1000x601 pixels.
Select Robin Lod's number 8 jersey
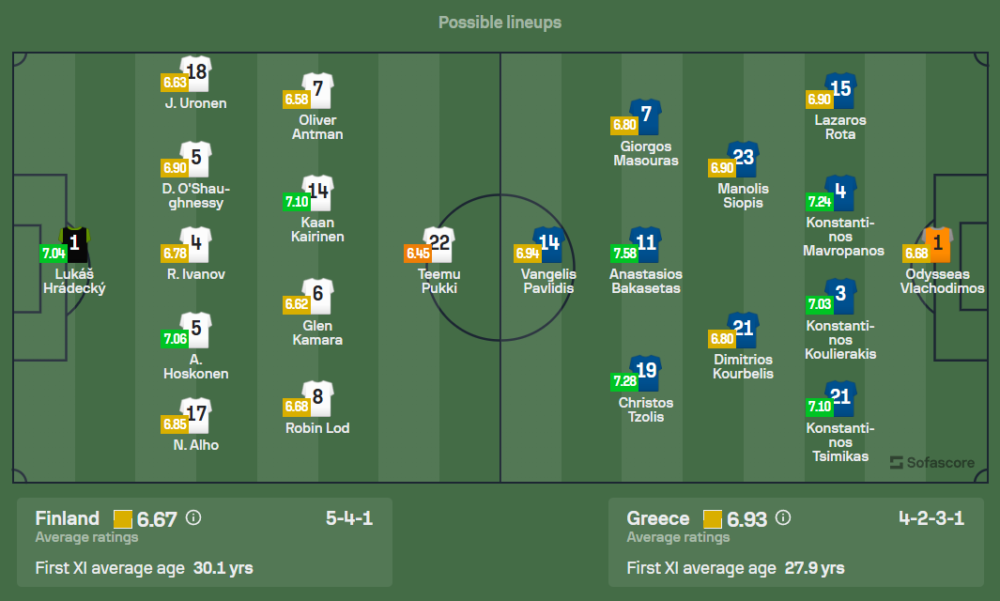click(318, 397)
